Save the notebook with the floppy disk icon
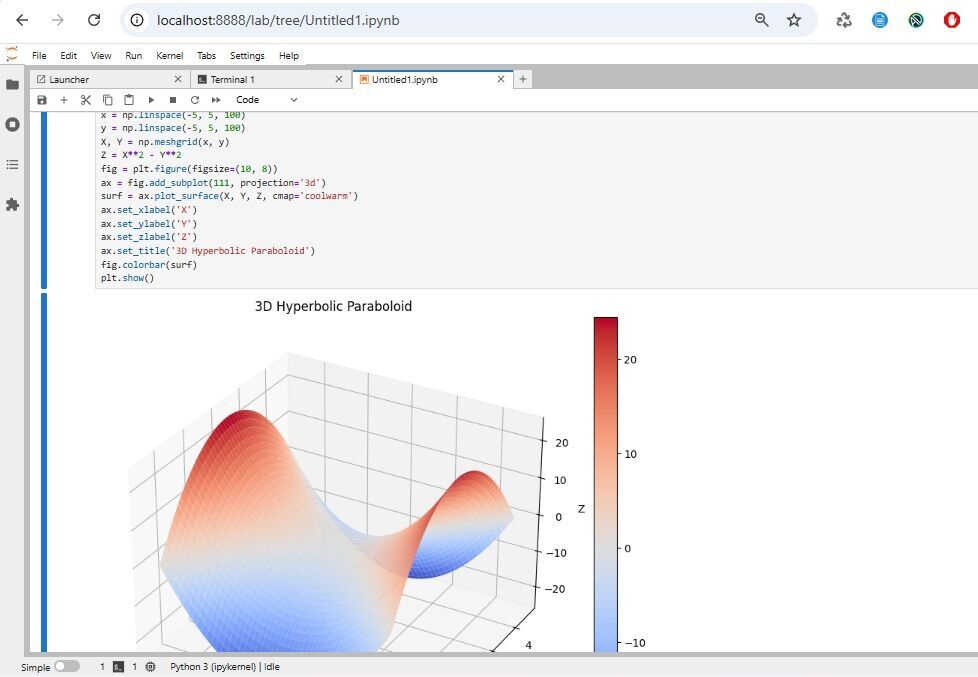 [x=41, y=100]
